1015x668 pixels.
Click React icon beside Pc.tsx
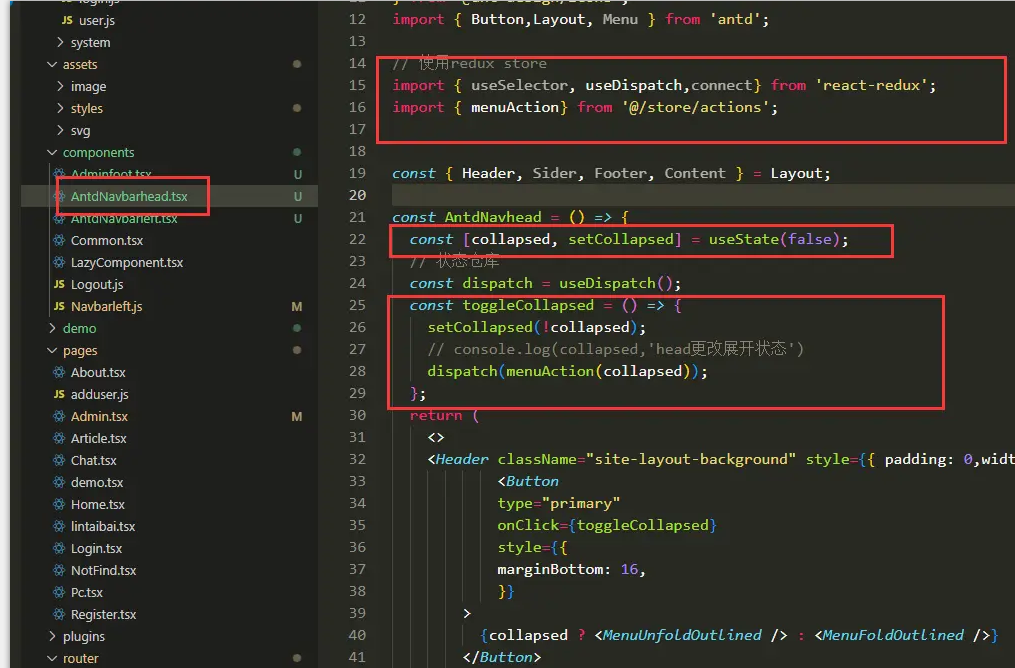60,593
